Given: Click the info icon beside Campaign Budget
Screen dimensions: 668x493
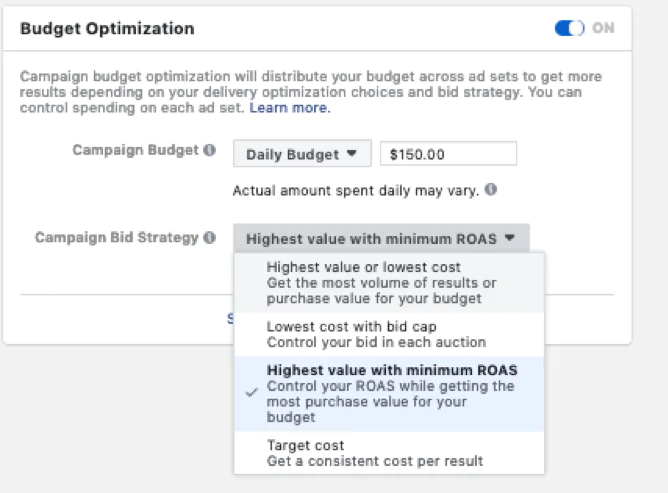Looking at the screenshot, I should pyautogui.click(x=209, y=151).
